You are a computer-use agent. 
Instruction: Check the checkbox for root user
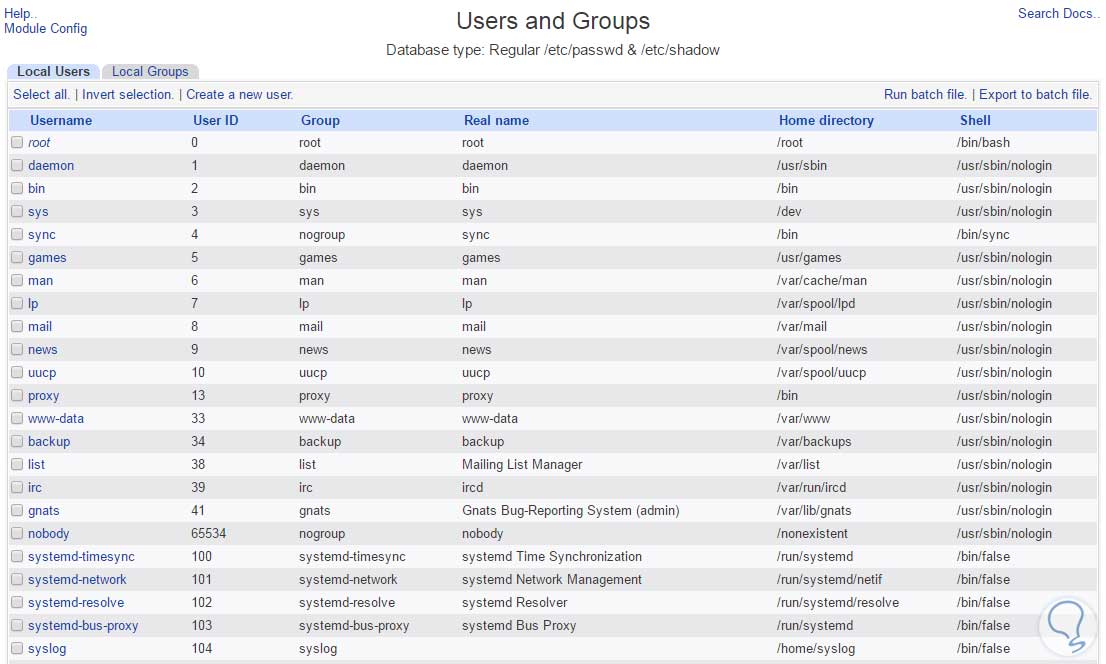tap(17, 142)
